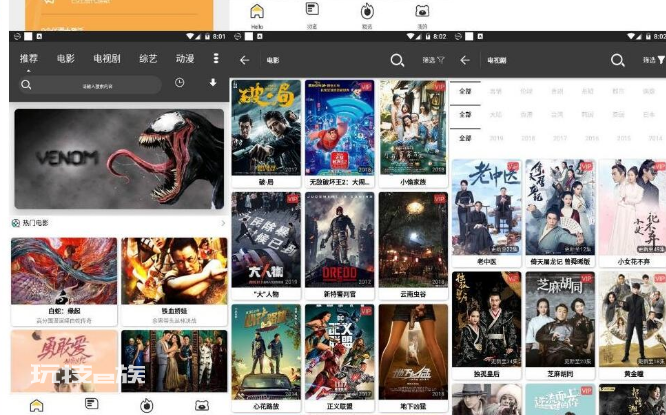Screen dimensions: 666x415
Task: Go back from the 电影 screen
Action: [245, 60]
